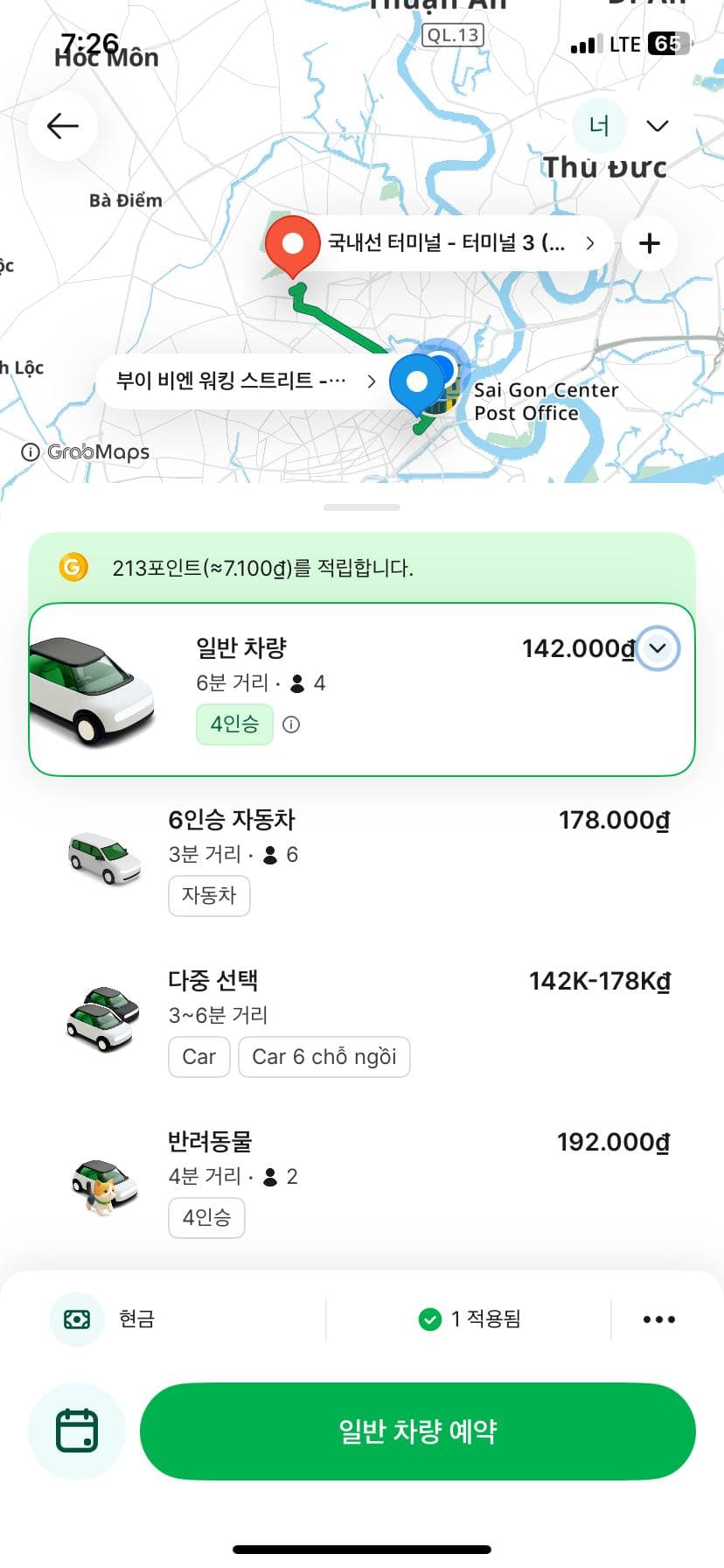The image size is (724, 1568).
Task: Tap the bottom sheet handle bar
Action: coord(362,507)
